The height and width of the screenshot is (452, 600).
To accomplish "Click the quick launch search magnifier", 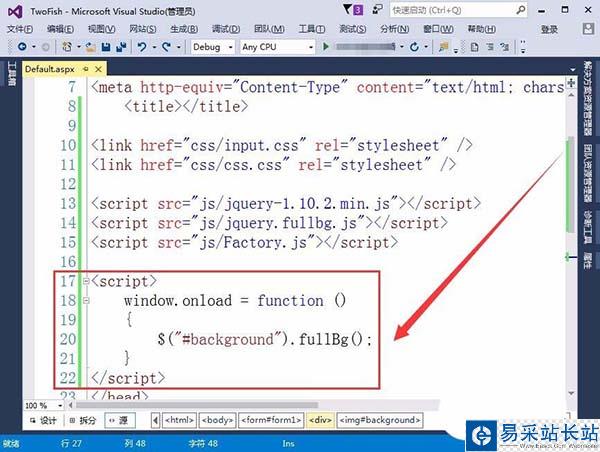I will tap(520, 10).
